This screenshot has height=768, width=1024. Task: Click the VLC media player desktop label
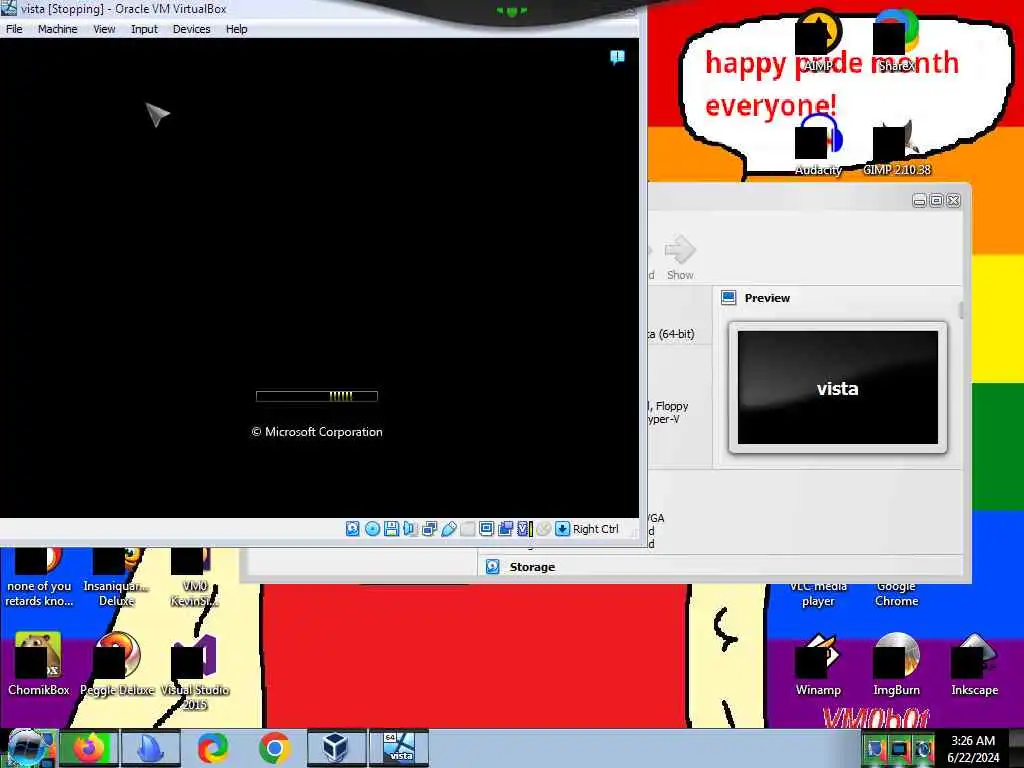tap(818, 594)
